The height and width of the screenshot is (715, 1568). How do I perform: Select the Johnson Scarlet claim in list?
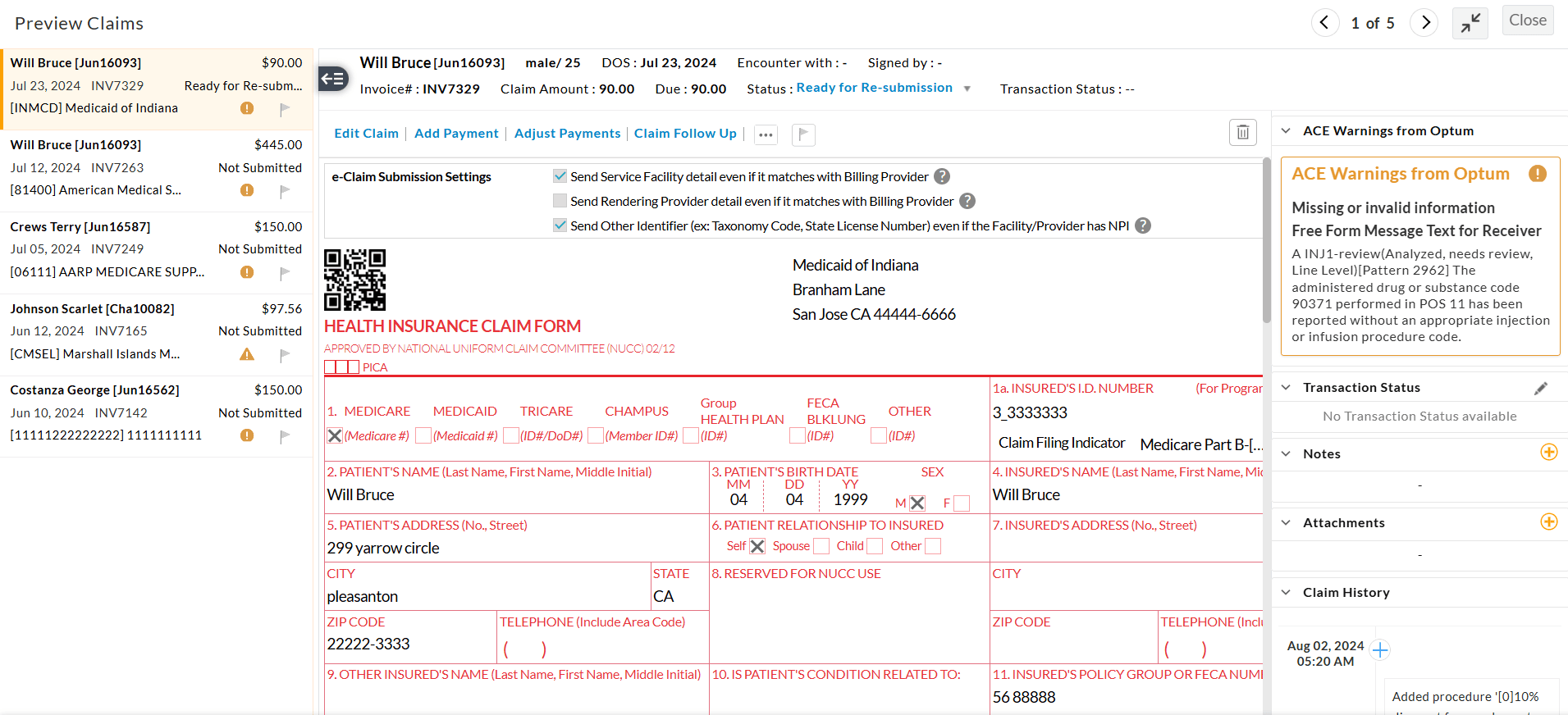pos(156,331)
